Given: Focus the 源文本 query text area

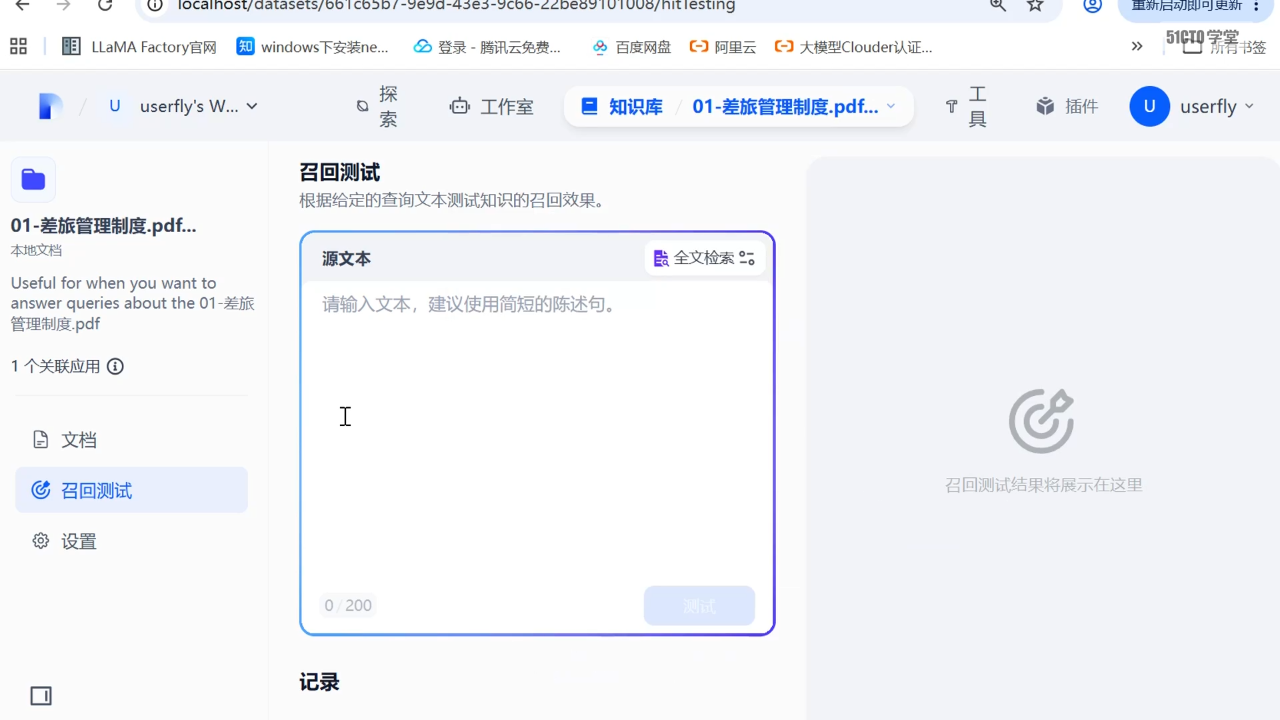Looking at the screenshot, I should point(537,430).
